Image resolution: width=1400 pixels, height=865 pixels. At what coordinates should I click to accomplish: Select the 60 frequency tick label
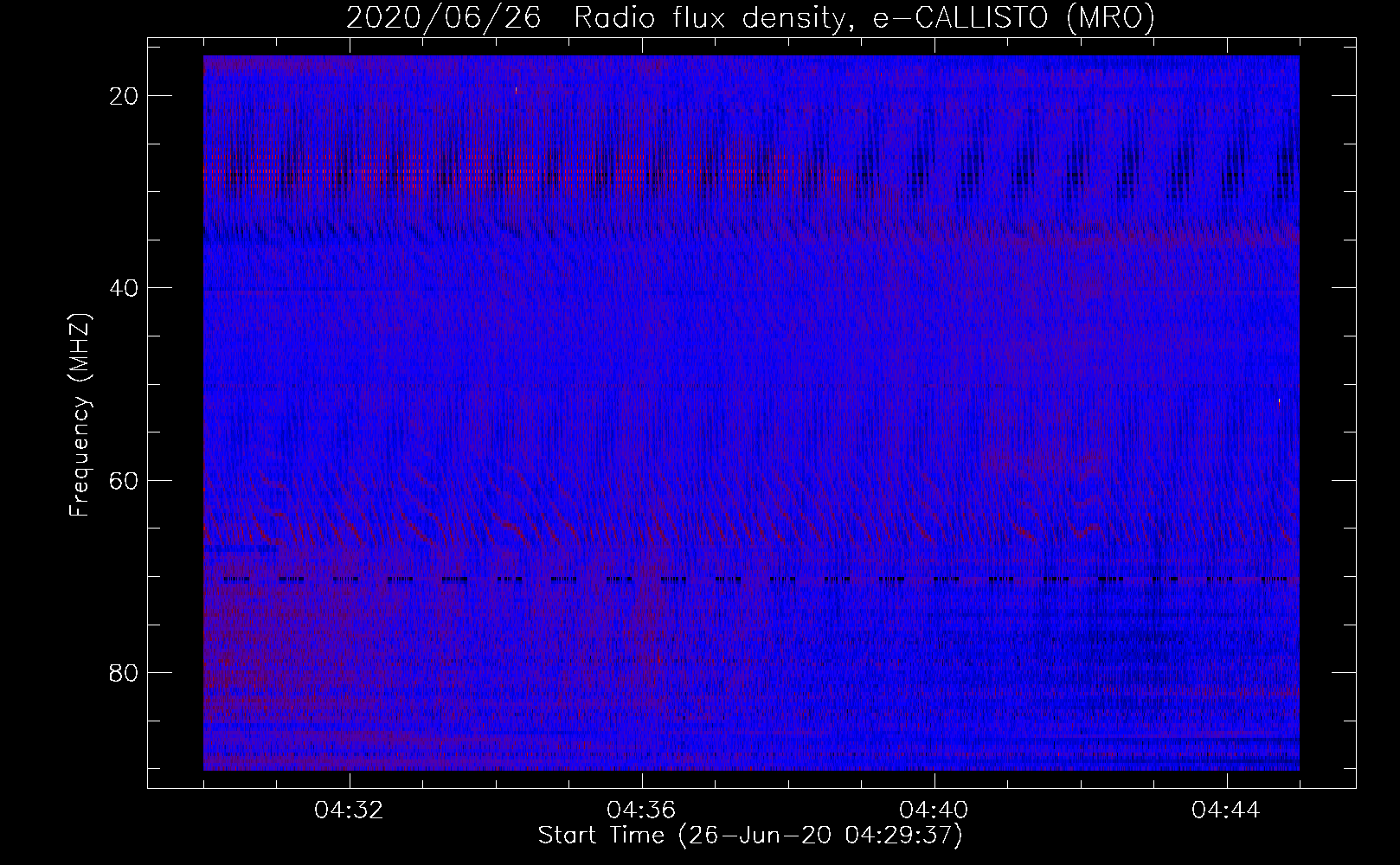125,480
